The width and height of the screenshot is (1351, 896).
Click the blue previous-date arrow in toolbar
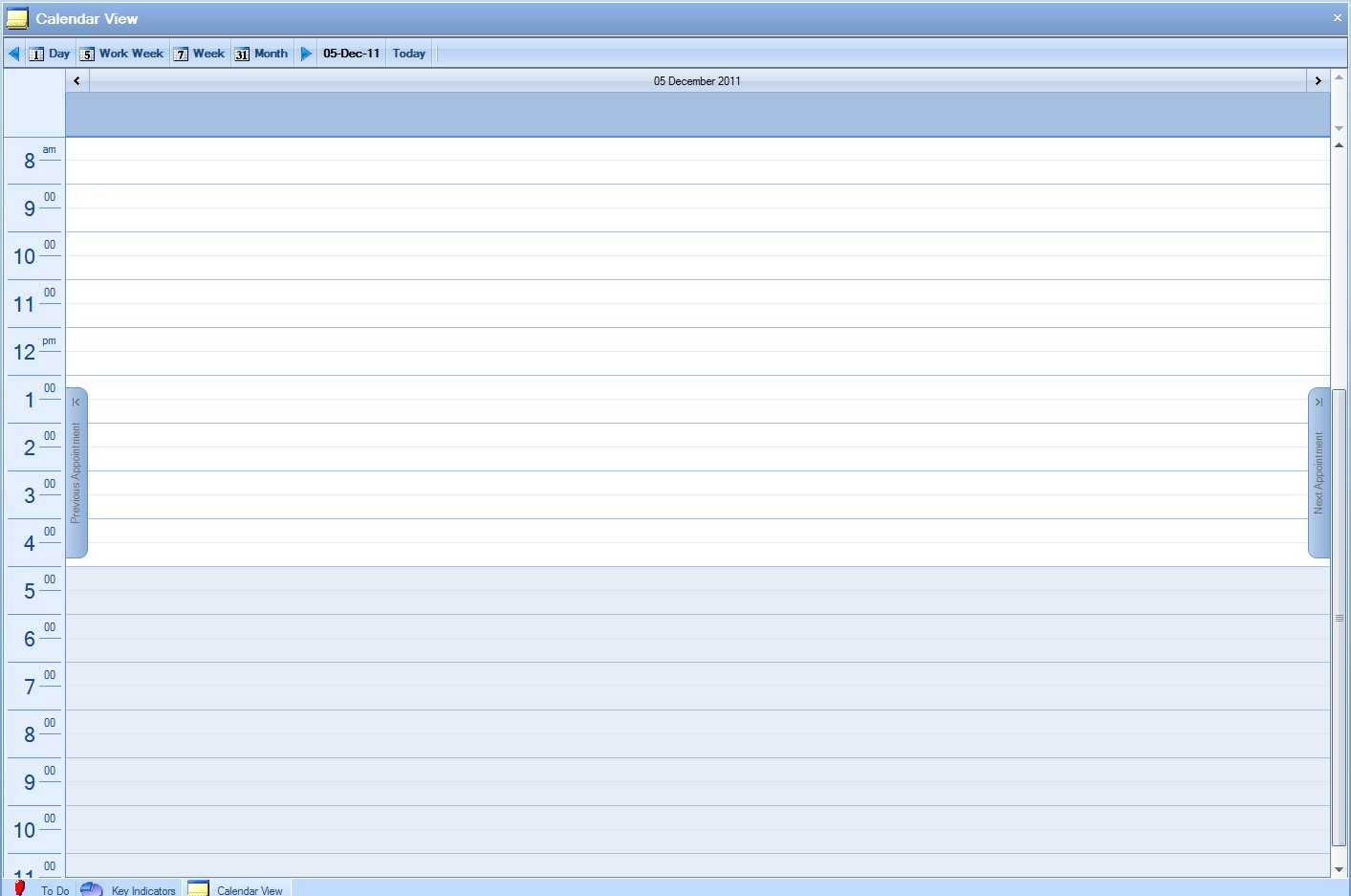[14, 54]
